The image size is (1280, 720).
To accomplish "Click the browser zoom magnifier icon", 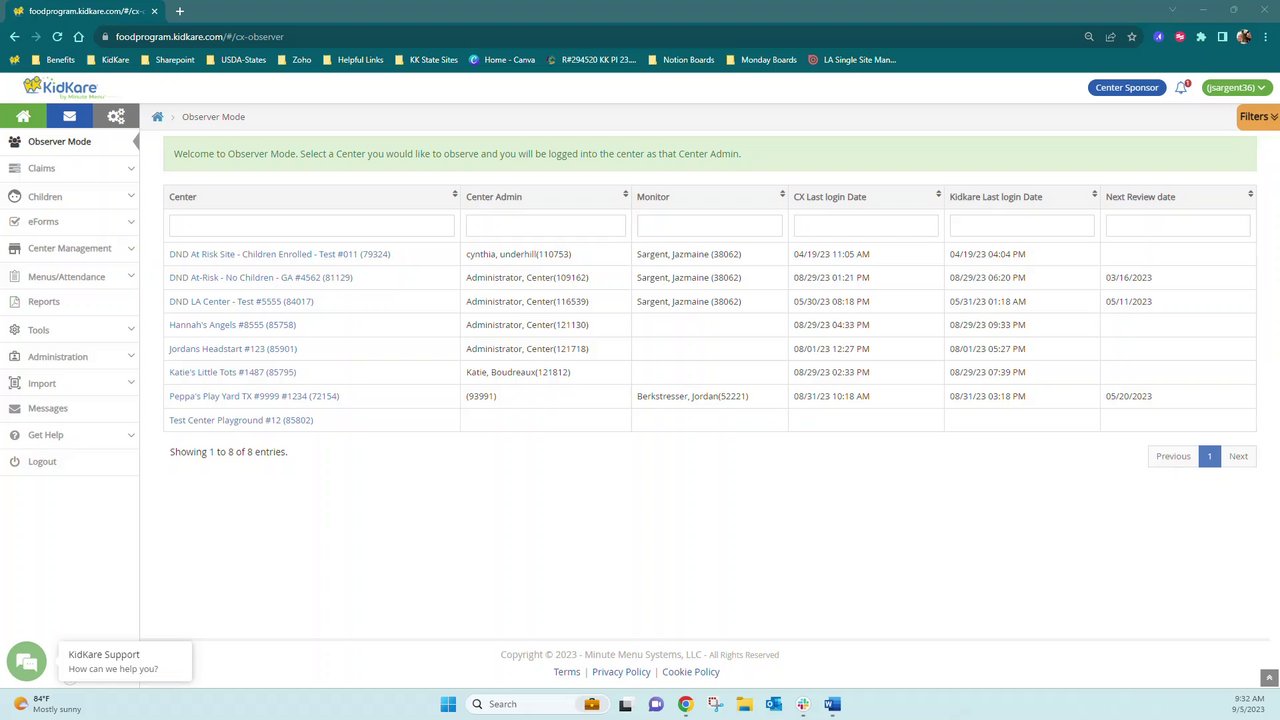I will [1089, 37].
